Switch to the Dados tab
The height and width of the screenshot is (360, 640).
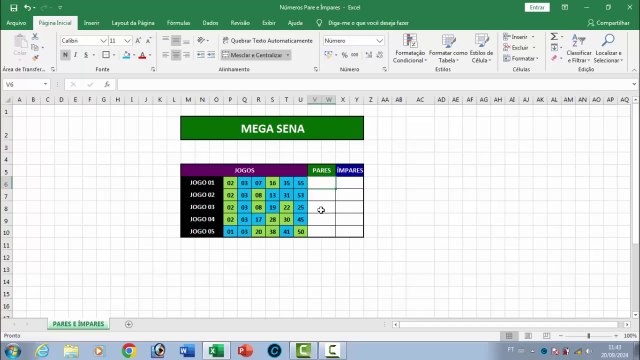tap(210, 23)
